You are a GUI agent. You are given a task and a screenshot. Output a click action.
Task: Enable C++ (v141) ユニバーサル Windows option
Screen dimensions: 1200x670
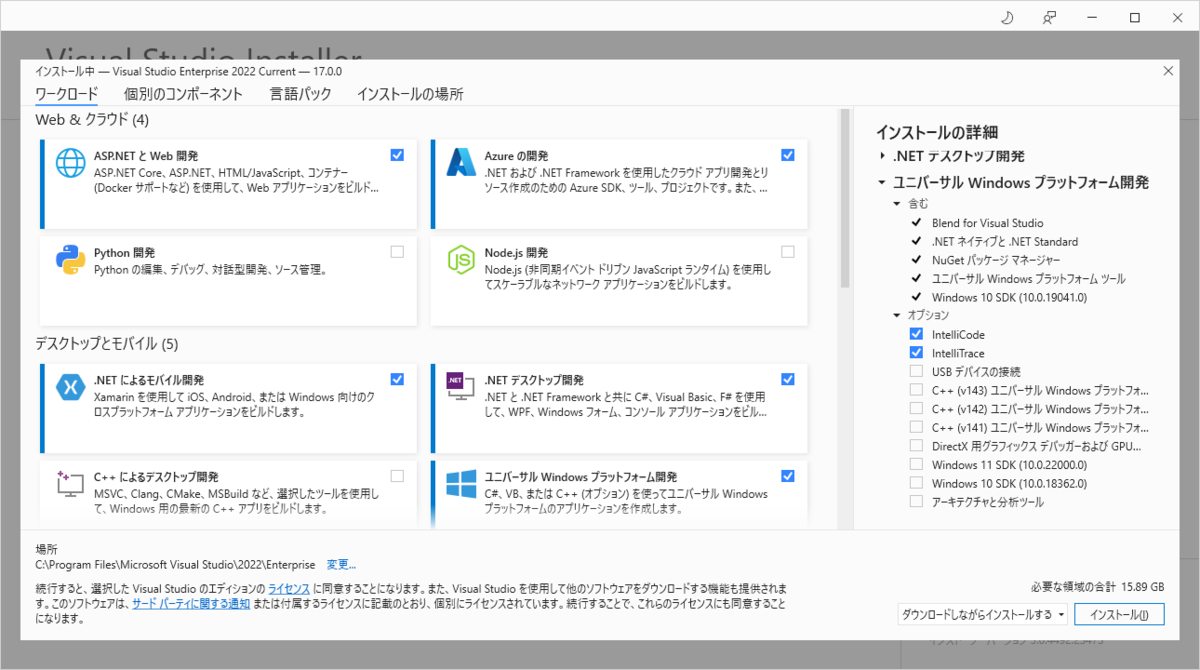pos(916,427)
